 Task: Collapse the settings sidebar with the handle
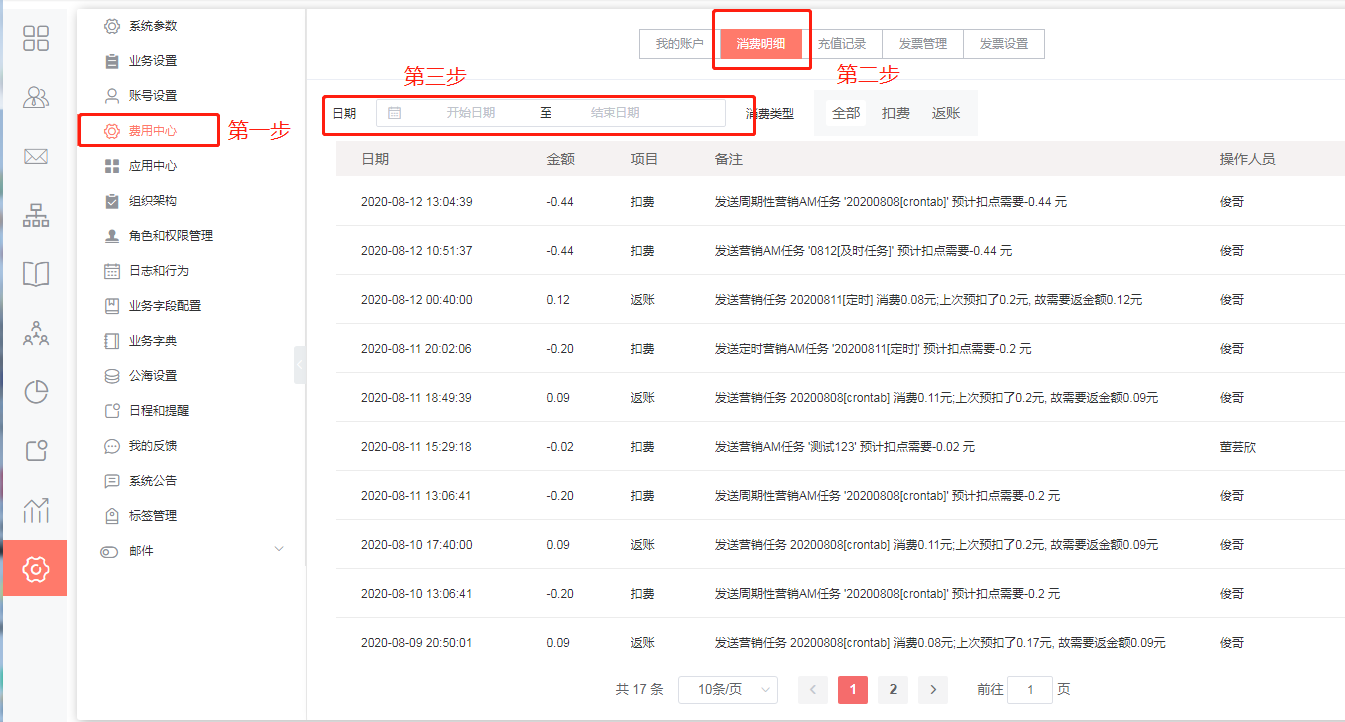[x=300, y=365]
